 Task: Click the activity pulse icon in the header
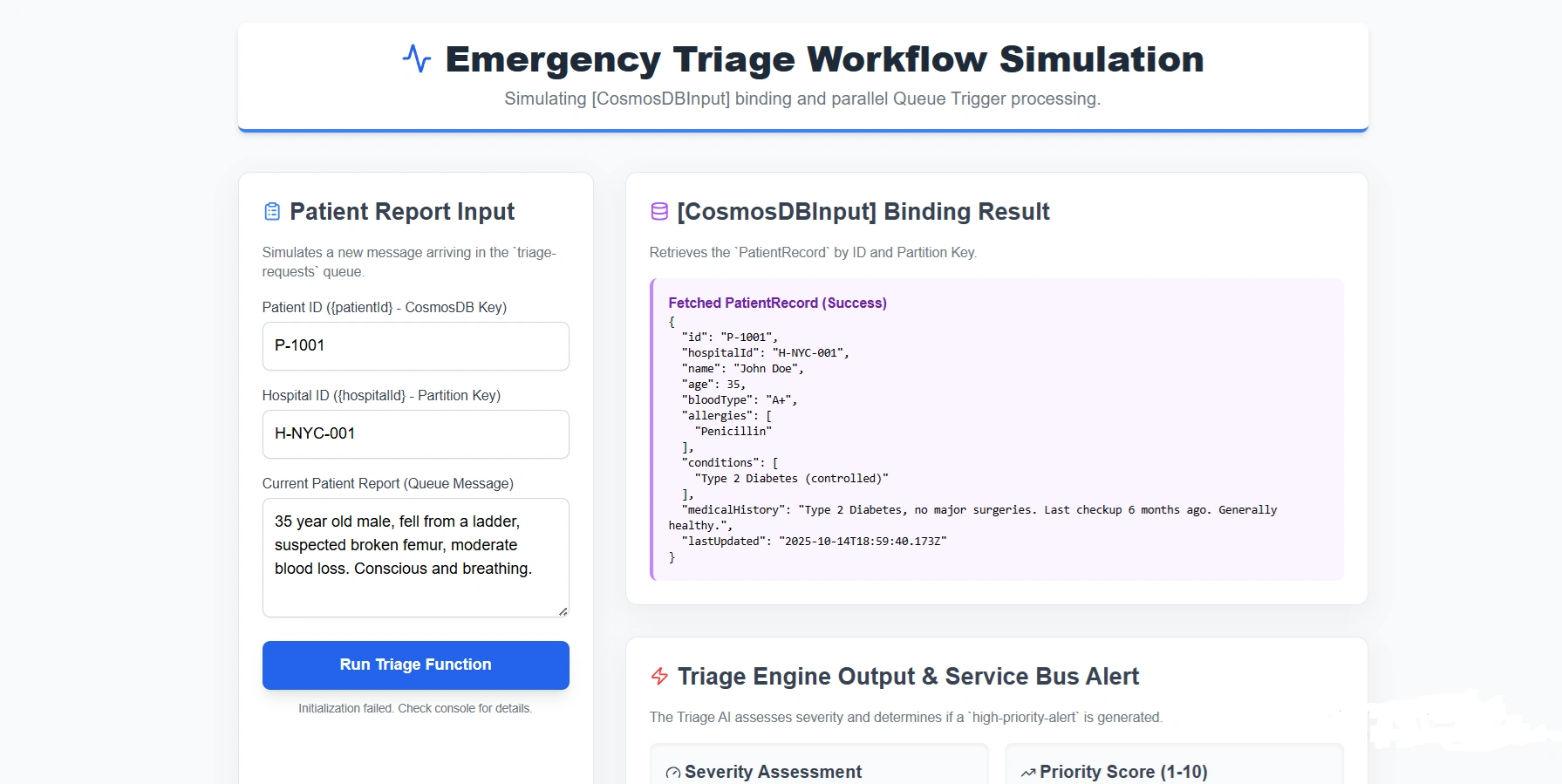pyautogui.click(x=417, y=58)
